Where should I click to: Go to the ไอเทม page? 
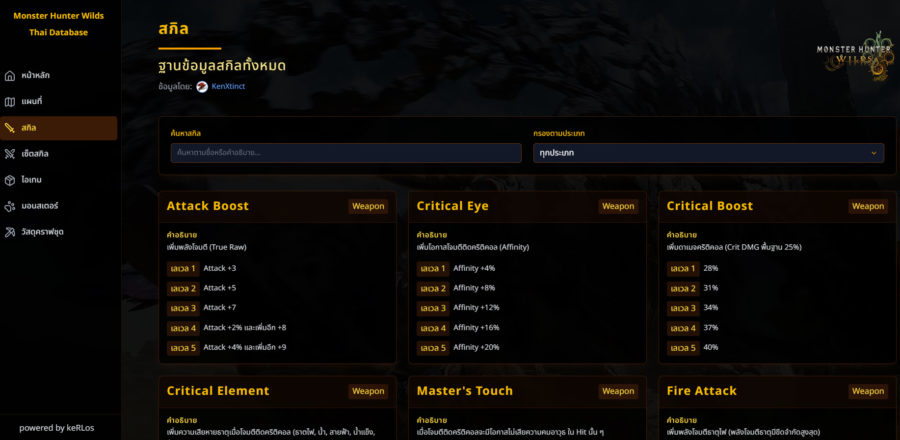tap(59, 180)
